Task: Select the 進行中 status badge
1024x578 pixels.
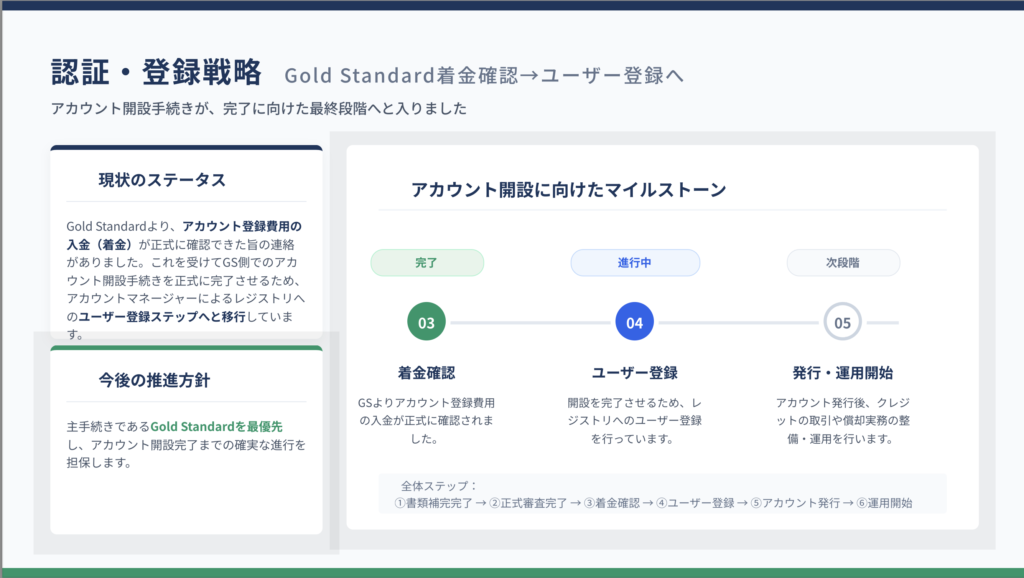Action: [x=635, y=263]
